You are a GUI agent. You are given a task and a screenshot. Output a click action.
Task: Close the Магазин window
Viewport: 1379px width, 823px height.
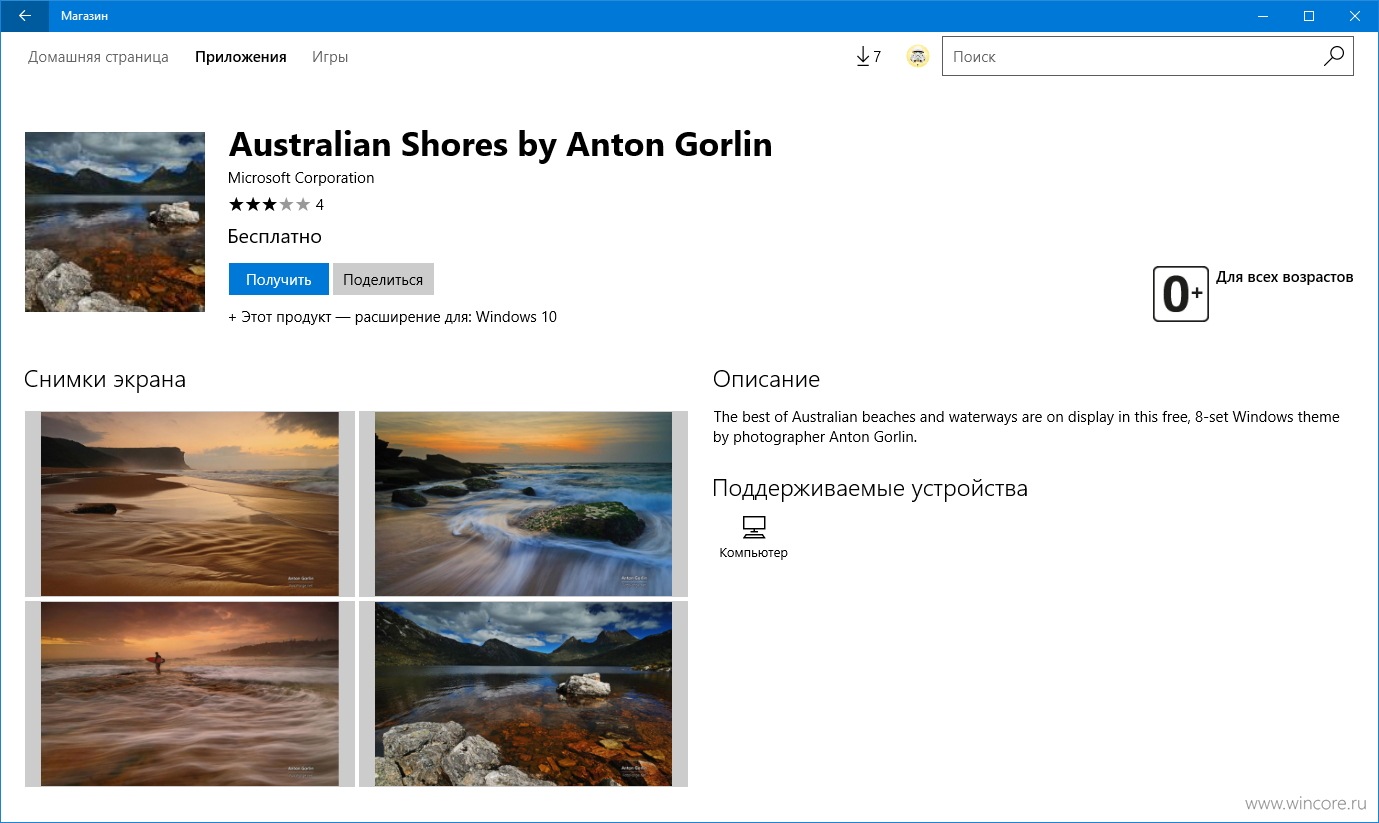pyautogui.click(x=1355, y=16)
